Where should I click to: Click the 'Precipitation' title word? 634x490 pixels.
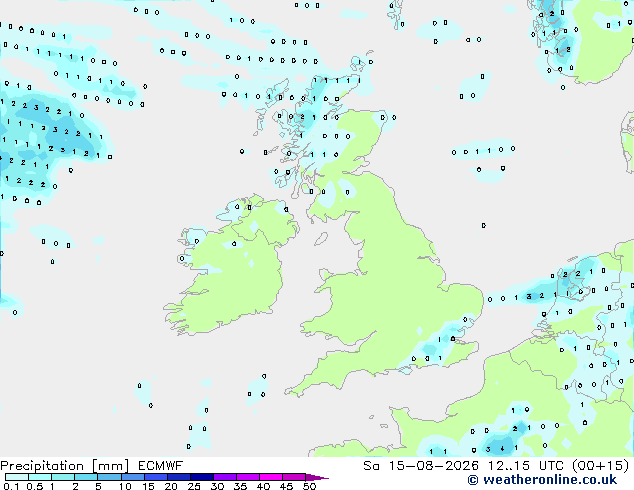pyautogui.click(x=42, y=466)
